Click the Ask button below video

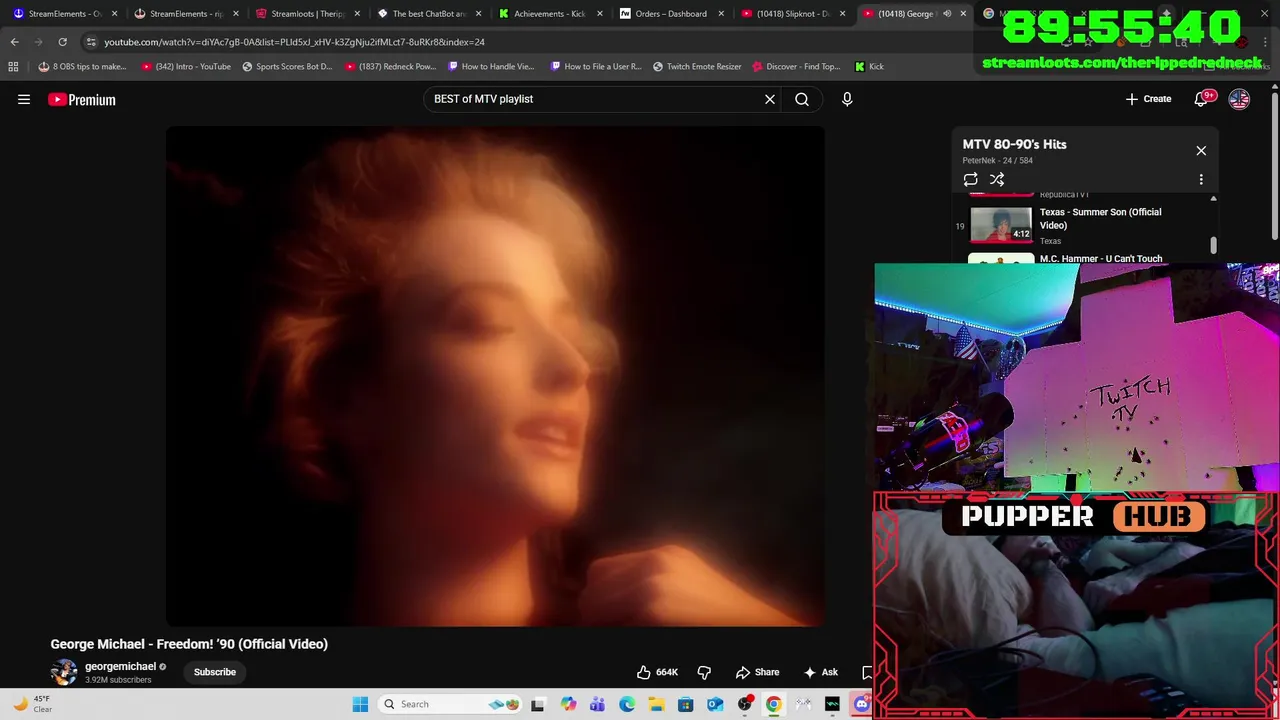pyautogui.click(x=820, y=672)
